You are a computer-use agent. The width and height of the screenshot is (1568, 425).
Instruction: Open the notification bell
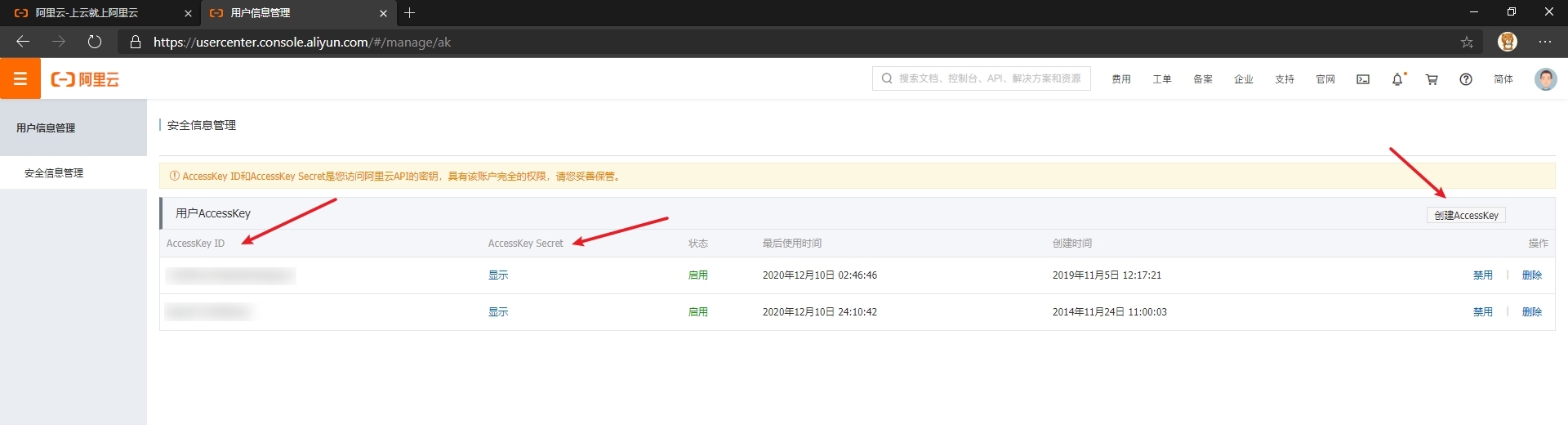point(1398,79)
